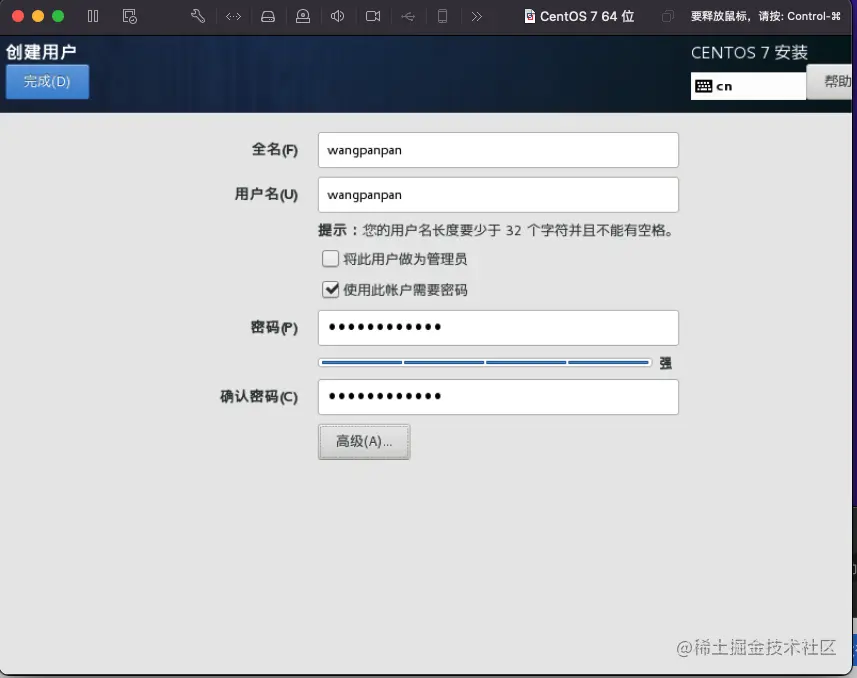Minimize the VM window yellow button
Image resolution: width=857 pixels, height=678 pixels.
pos(38,16)
